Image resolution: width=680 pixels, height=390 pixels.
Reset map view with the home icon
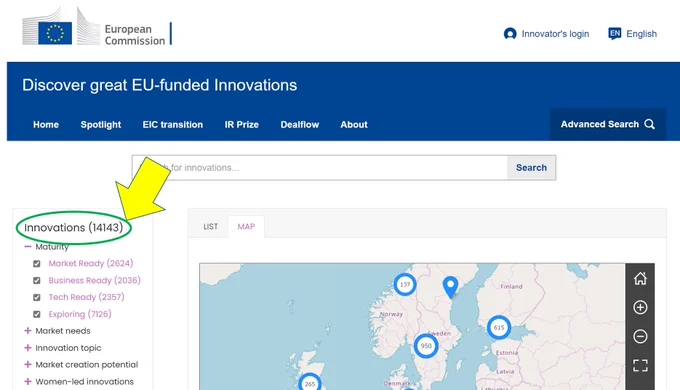tap(640, 279)
